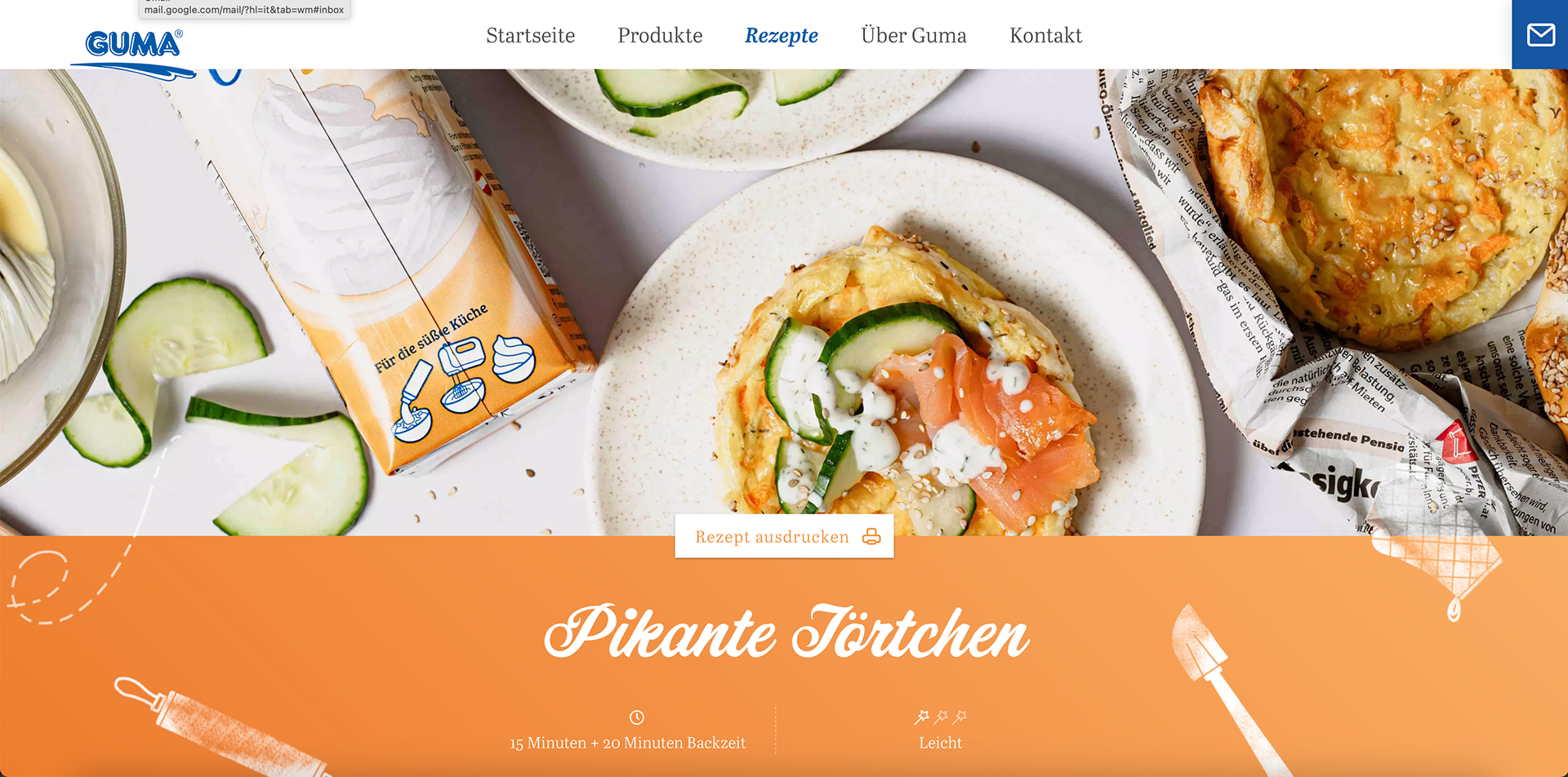Click the Leicht difficulty label

[940, 743]
